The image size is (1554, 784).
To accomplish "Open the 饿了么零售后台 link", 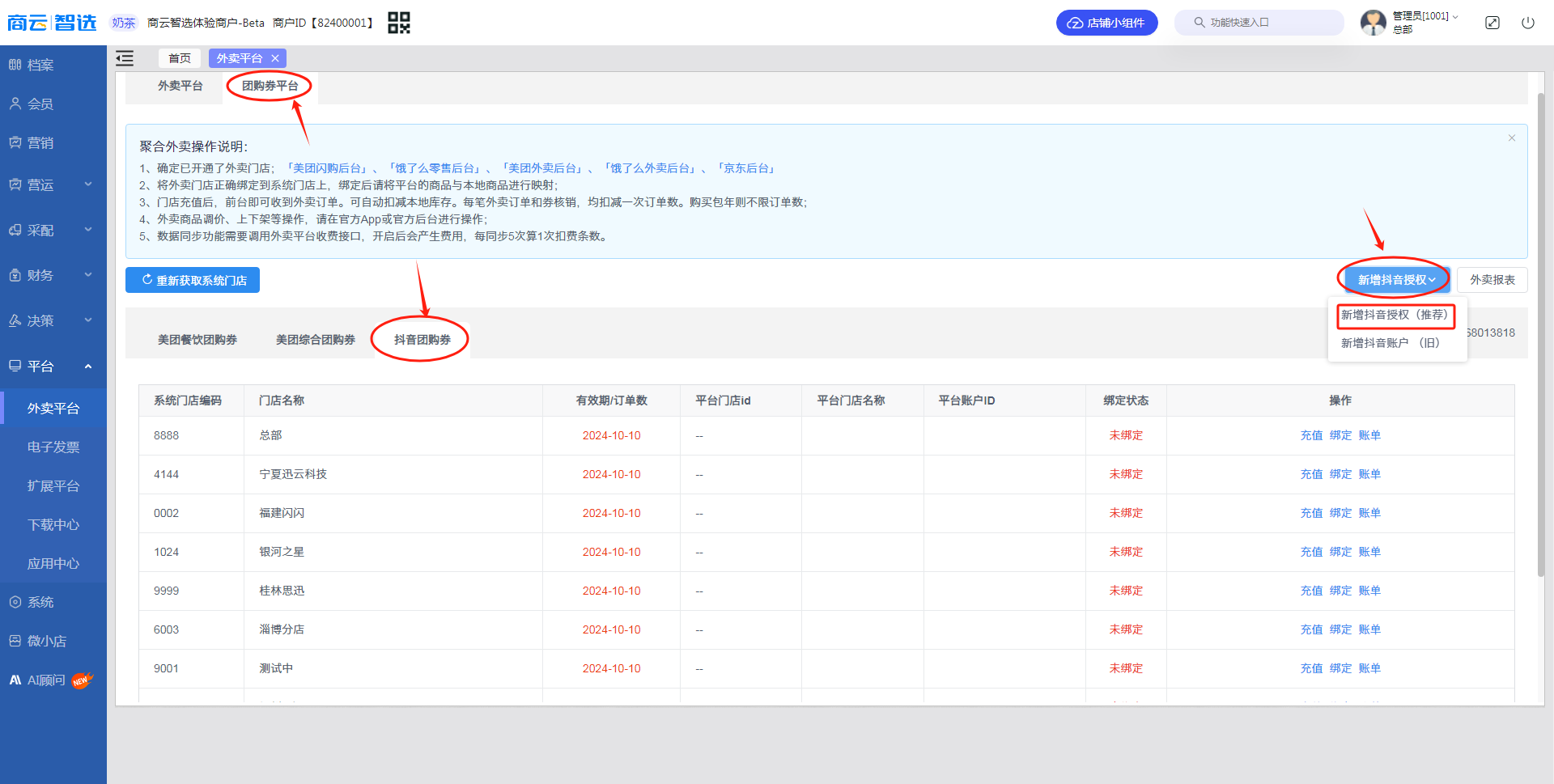I will click(x=434, y=168).
